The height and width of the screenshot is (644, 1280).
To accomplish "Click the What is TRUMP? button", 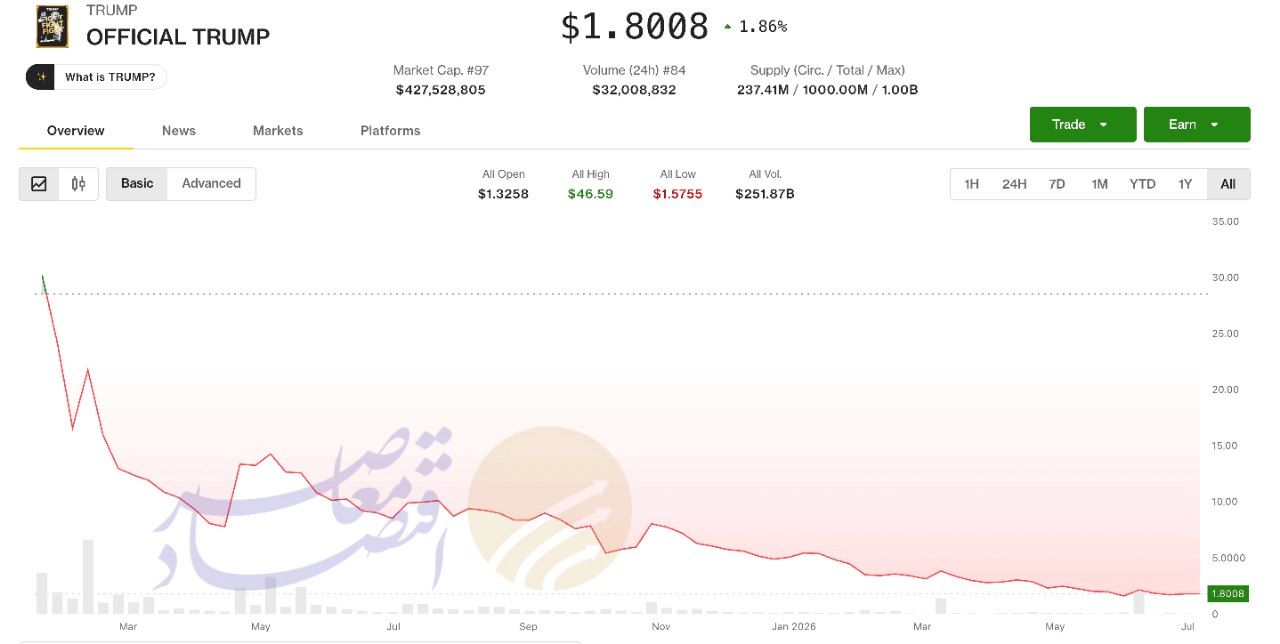I will pyautogui.click(x=96, y=77).
